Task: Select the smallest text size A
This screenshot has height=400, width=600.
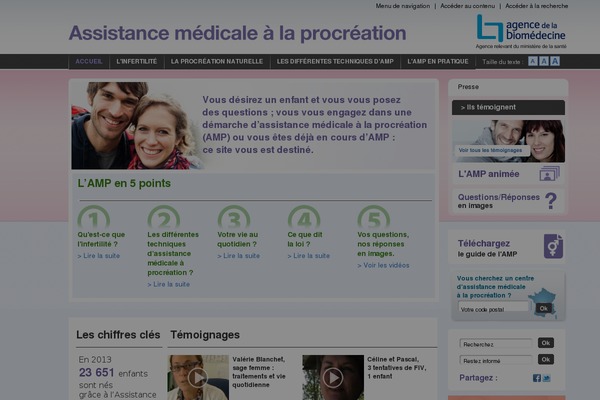Action: click(533, 61)
